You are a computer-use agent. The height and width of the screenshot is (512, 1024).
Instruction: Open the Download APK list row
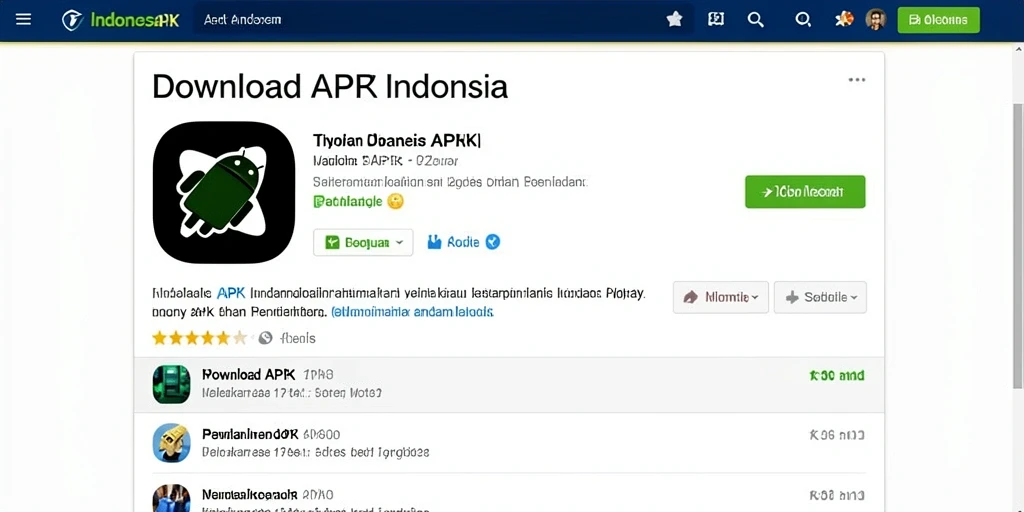point(509,385)
